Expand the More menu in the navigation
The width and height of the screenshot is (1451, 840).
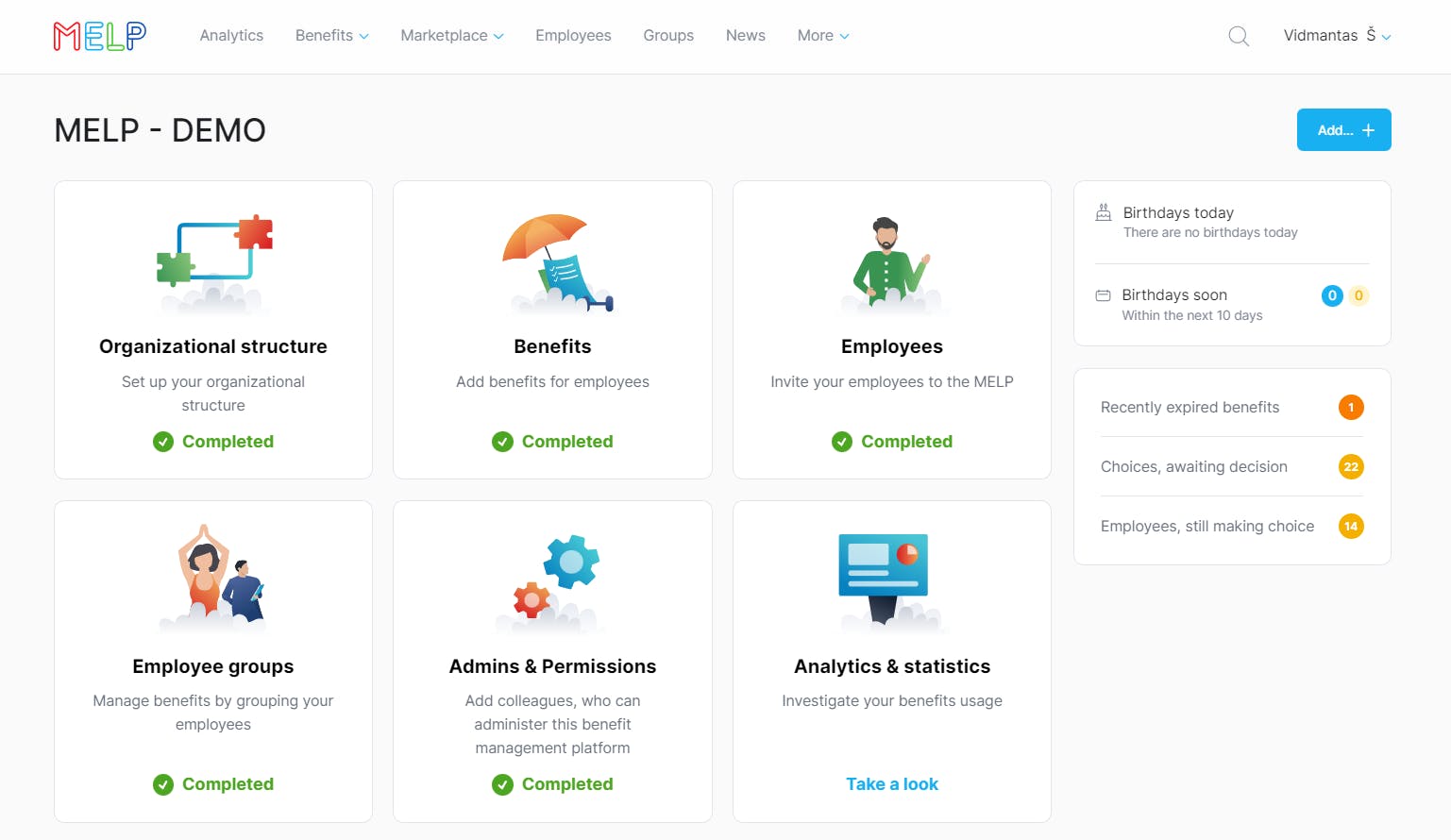click(821, 35)
